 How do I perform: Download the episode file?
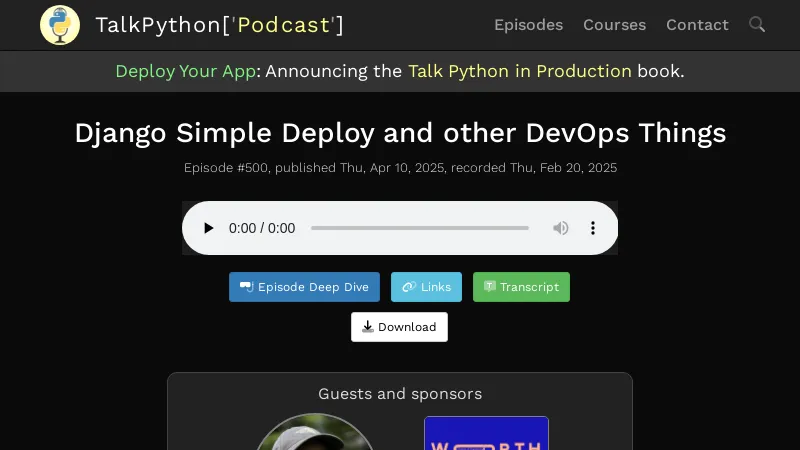click(x=399, y=327)
